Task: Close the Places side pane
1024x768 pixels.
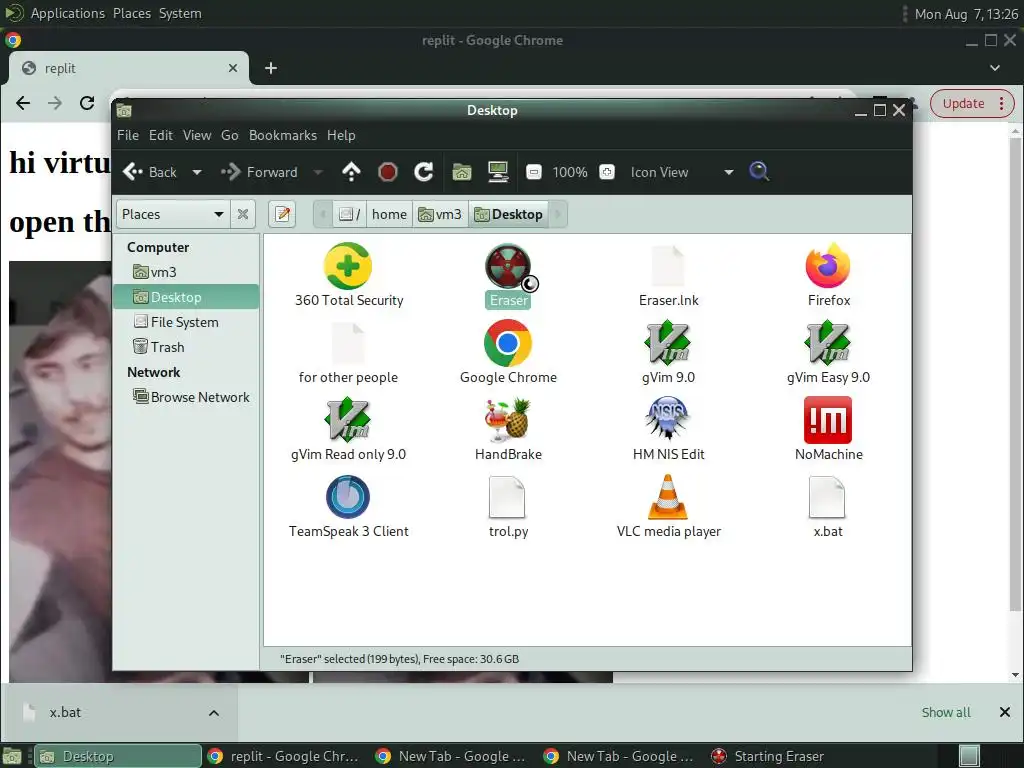Action: pyautogui.click(x=242, y=214)
